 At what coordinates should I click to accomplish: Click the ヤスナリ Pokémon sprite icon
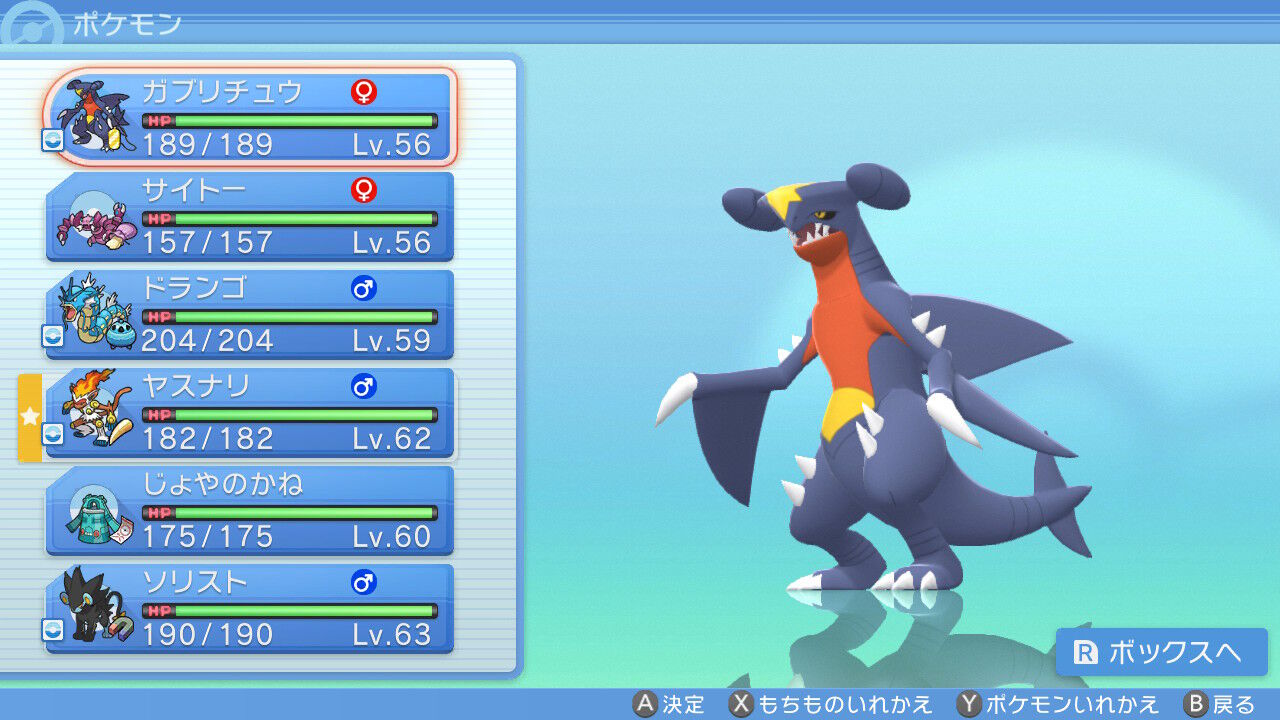click(96, 410)
